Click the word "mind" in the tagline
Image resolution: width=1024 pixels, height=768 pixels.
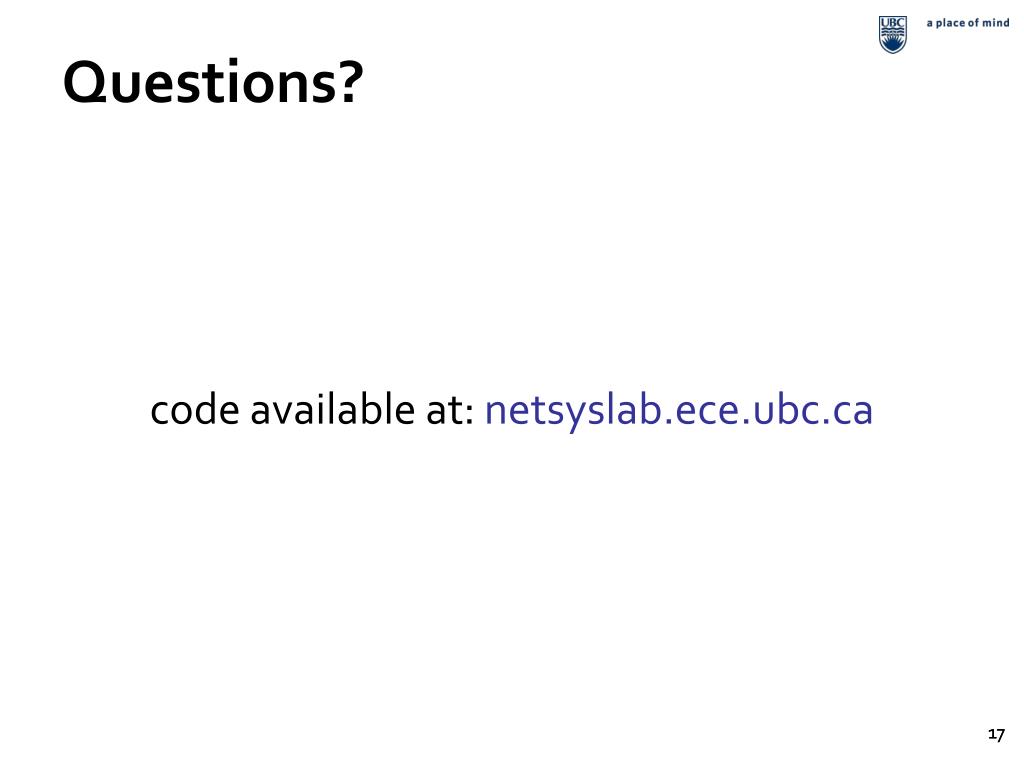coord(996,22)
